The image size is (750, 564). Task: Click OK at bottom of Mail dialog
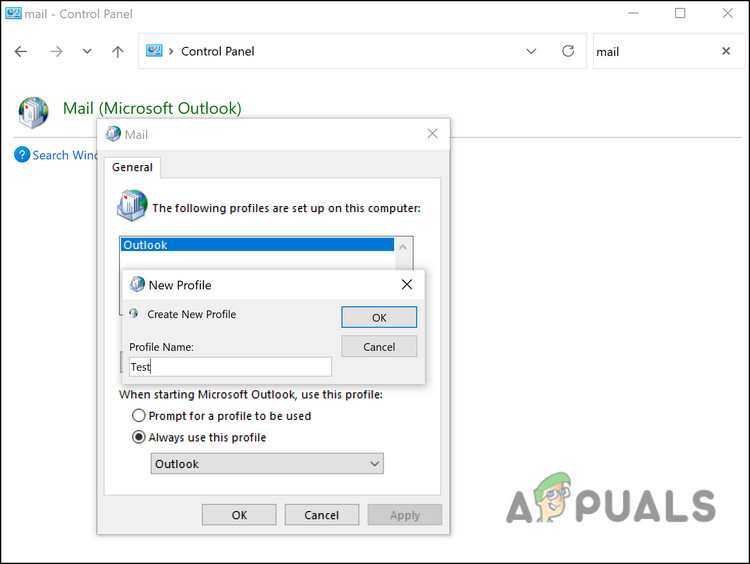[239, 515]
